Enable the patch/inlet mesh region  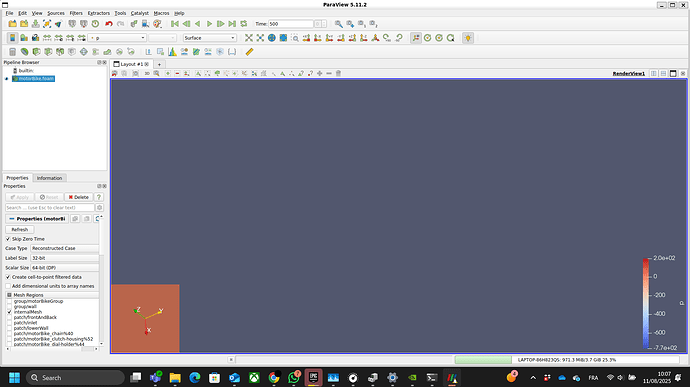(x=9, y=323)
